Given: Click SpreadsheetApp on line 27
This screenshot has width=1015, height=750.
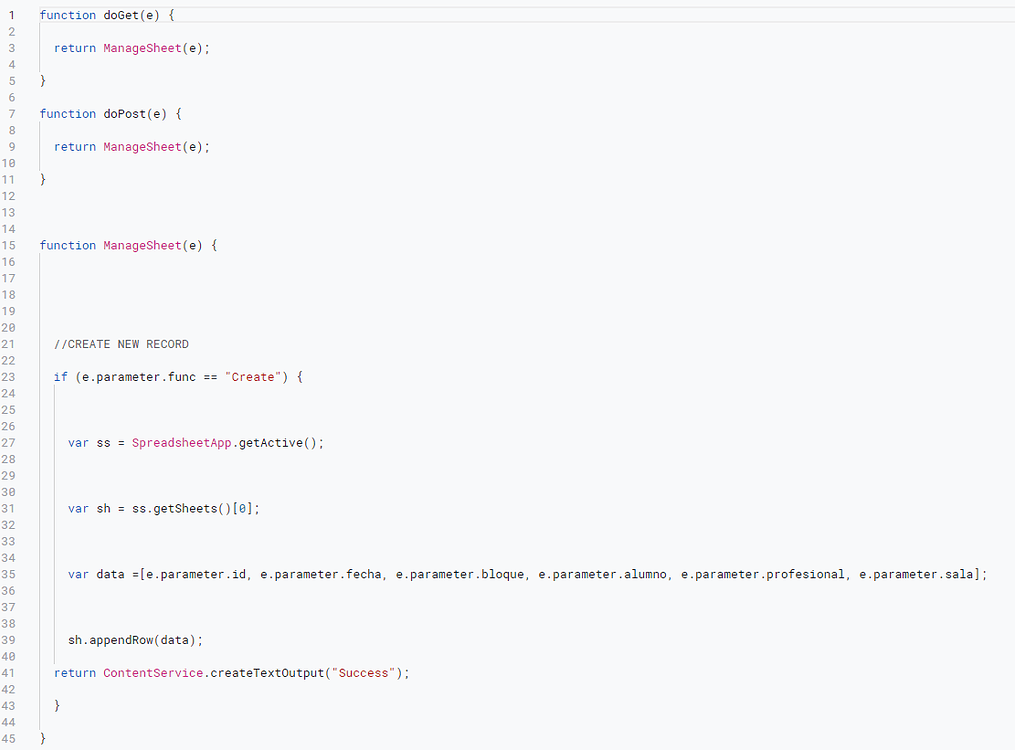Looking at the screenshot, I should point(182,443).
